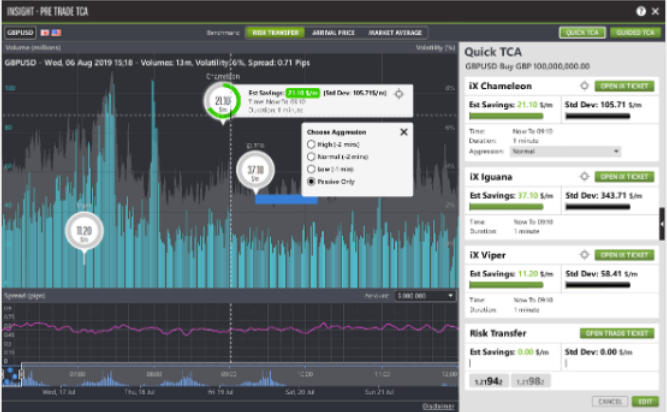Viewport: 667px width, 412px height.
Task: Click the crosshair icon for iX Chameleon
Action: point(584,86)
